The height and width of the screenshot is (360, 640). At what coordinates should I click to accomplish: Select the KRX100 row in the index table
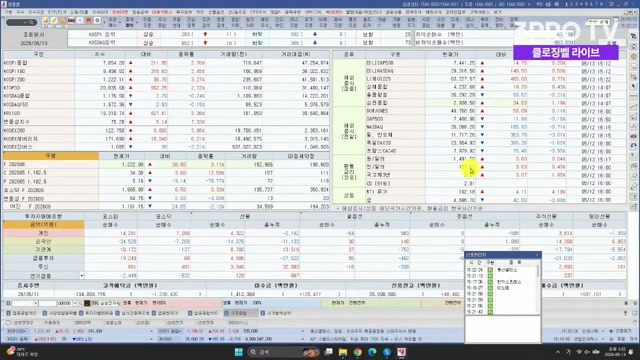pos(166,113)
